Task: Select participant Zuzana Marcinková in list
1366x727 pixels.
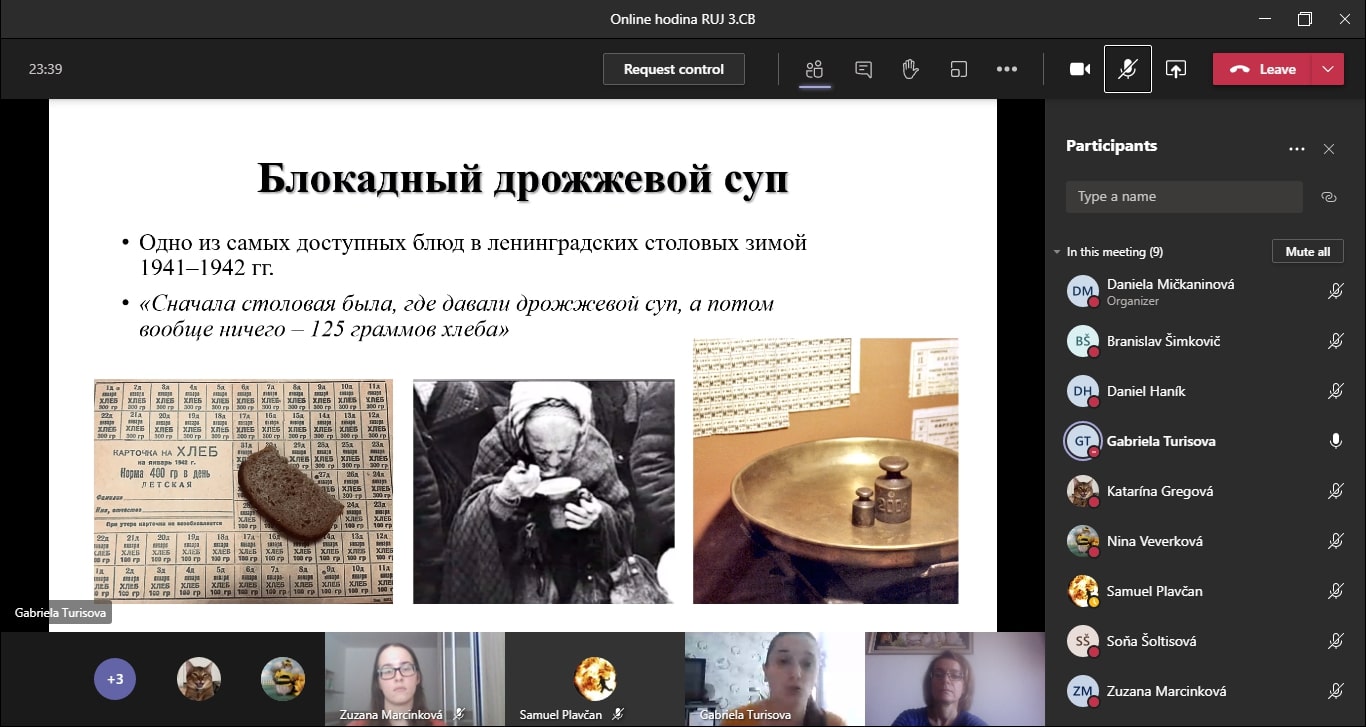Action: pos(1205,691)
